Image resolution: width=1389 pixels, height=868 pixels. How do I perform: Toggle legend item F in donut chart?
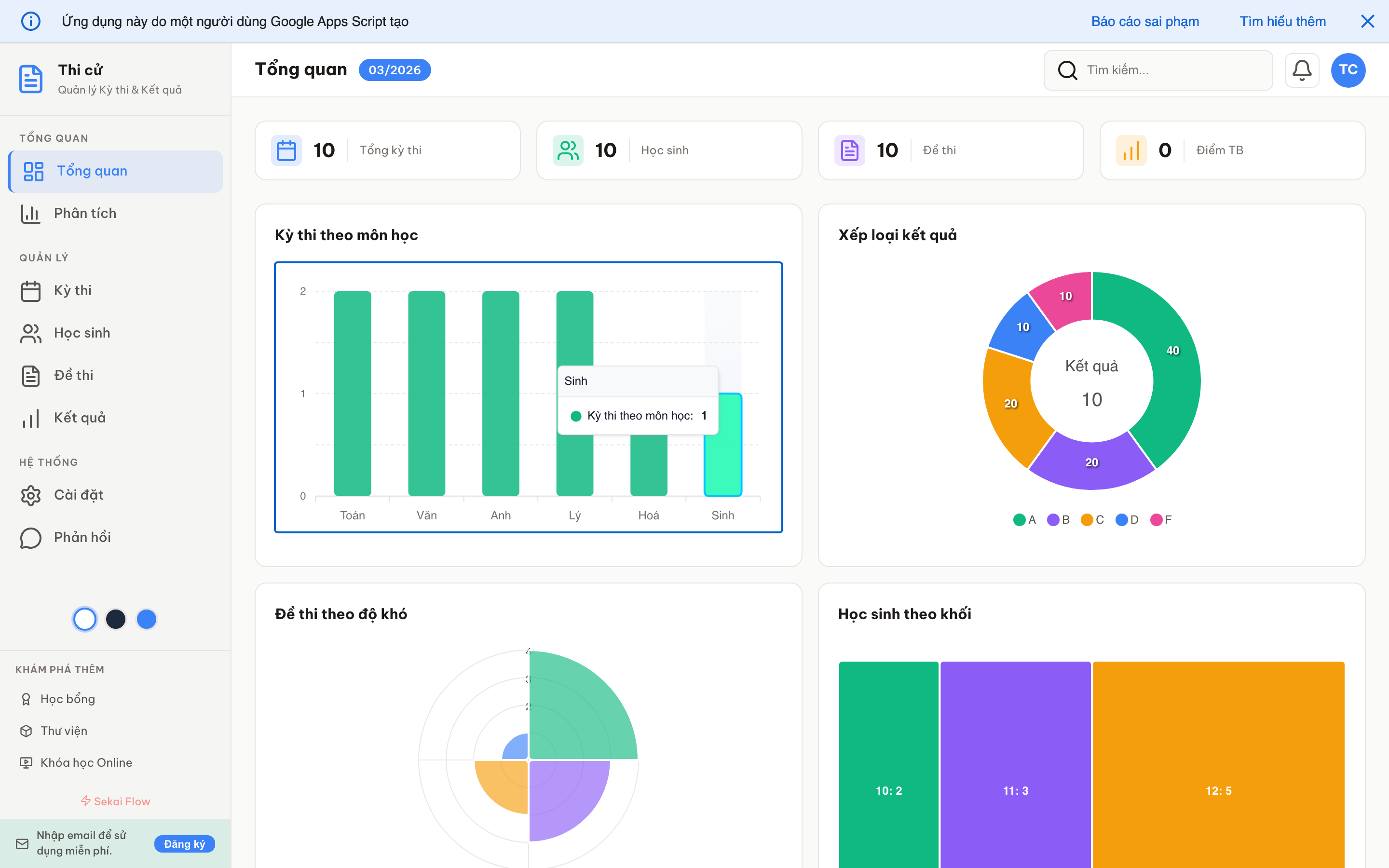pyautogui.click(x=1161, y=519)
